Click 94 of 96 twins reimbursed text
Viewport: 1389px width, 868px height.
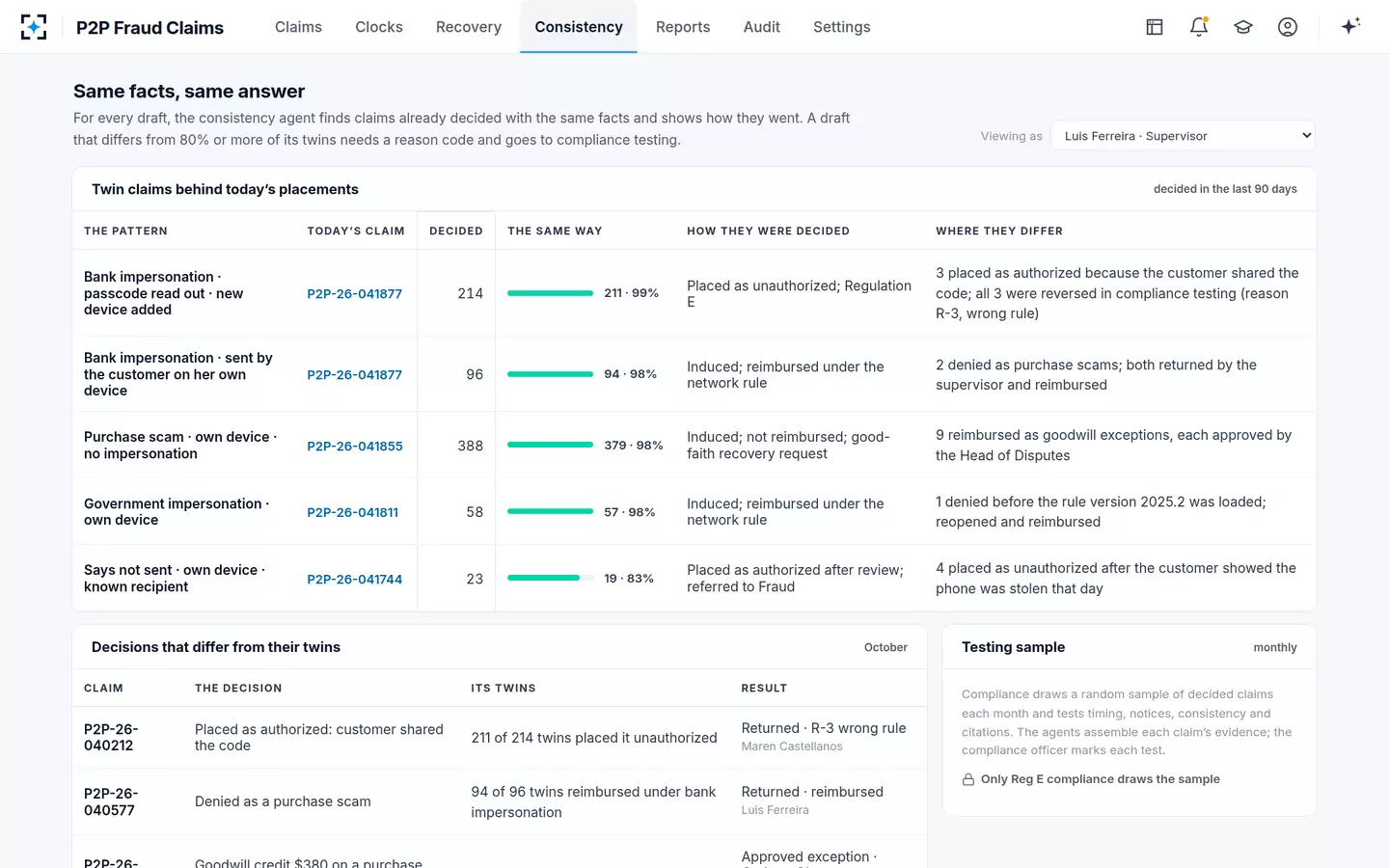click(593, 802)
